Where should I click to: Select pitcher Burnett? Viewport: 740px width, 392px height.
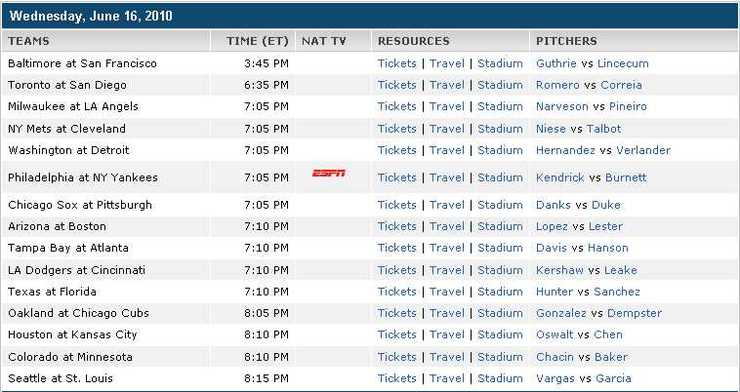click(625, 177)
